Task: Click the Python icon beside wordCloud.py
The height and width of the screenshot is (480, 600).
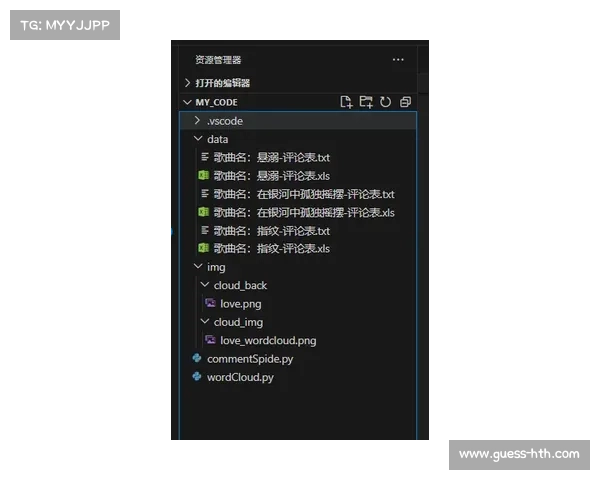Action: [197, 377]
